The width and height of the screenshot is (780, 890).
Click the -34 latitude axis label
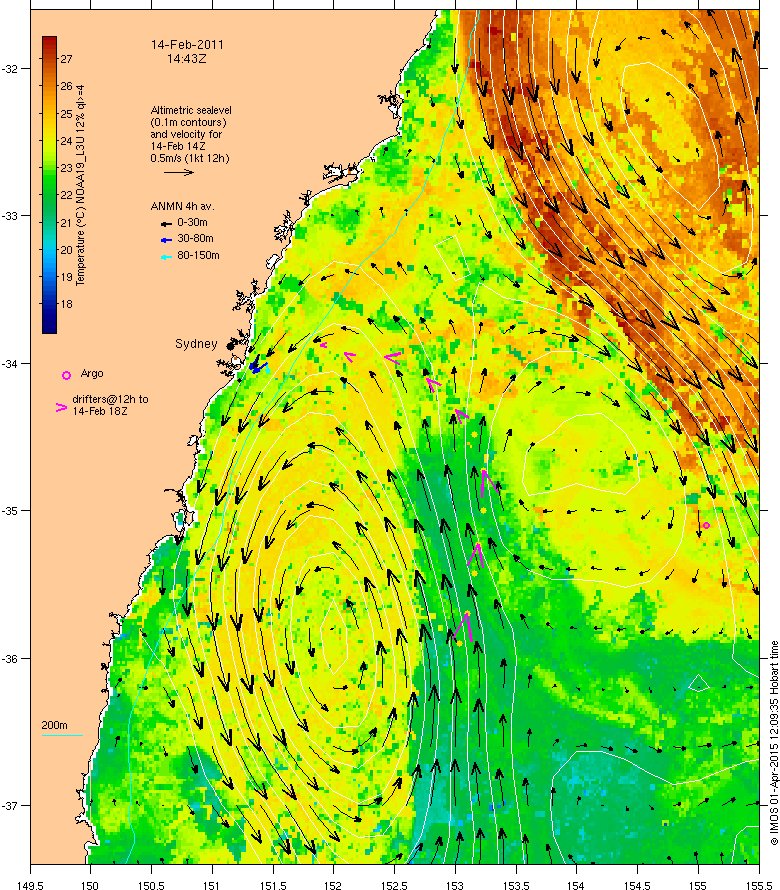[x=10, y=364]
